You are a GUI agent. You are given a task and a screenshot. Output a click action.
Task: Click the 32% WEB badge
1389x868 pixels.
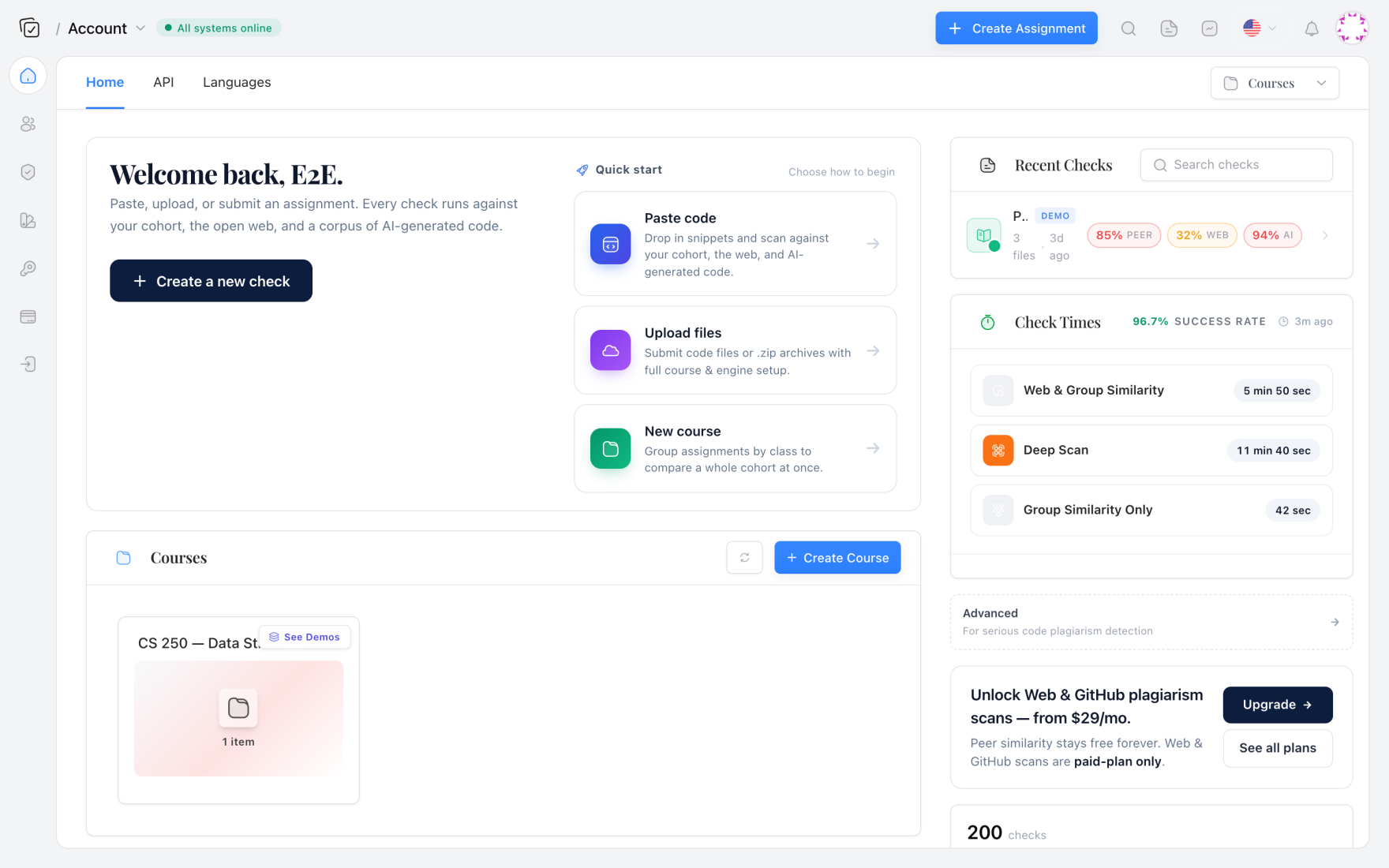(x=1202, y=235)
